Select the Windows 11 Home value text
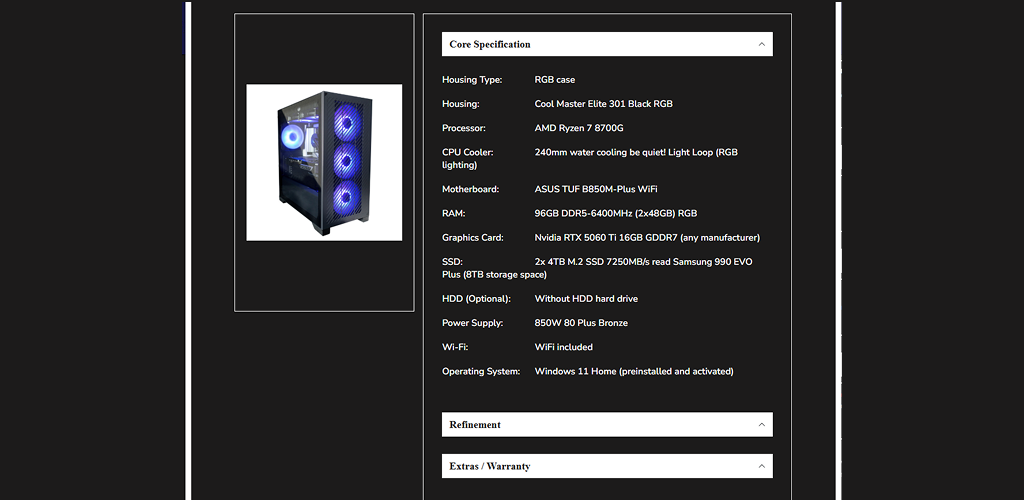 634,372
